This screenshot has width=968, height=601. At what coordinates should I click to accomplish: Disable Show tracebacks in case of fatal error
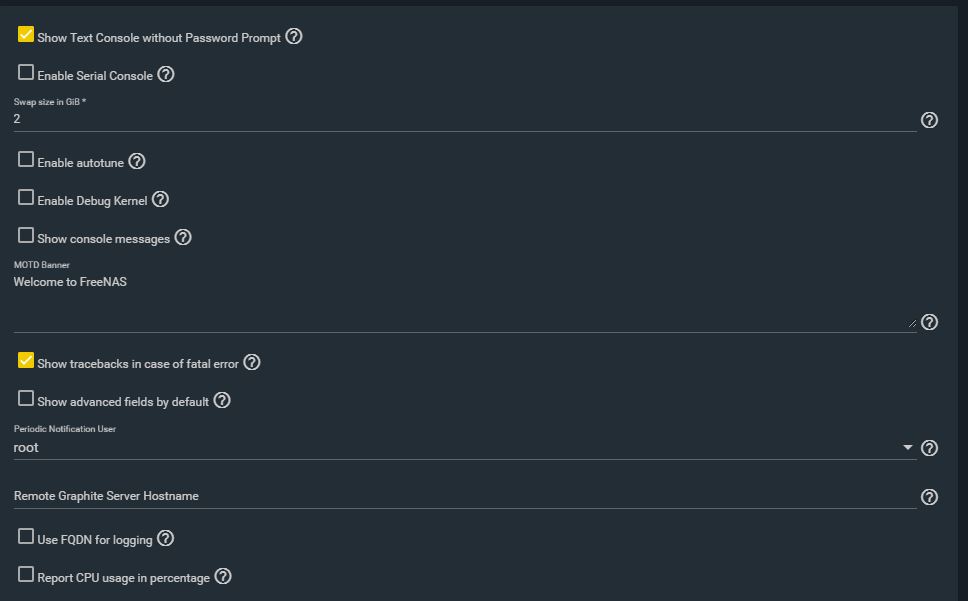(x=26, y=360)
